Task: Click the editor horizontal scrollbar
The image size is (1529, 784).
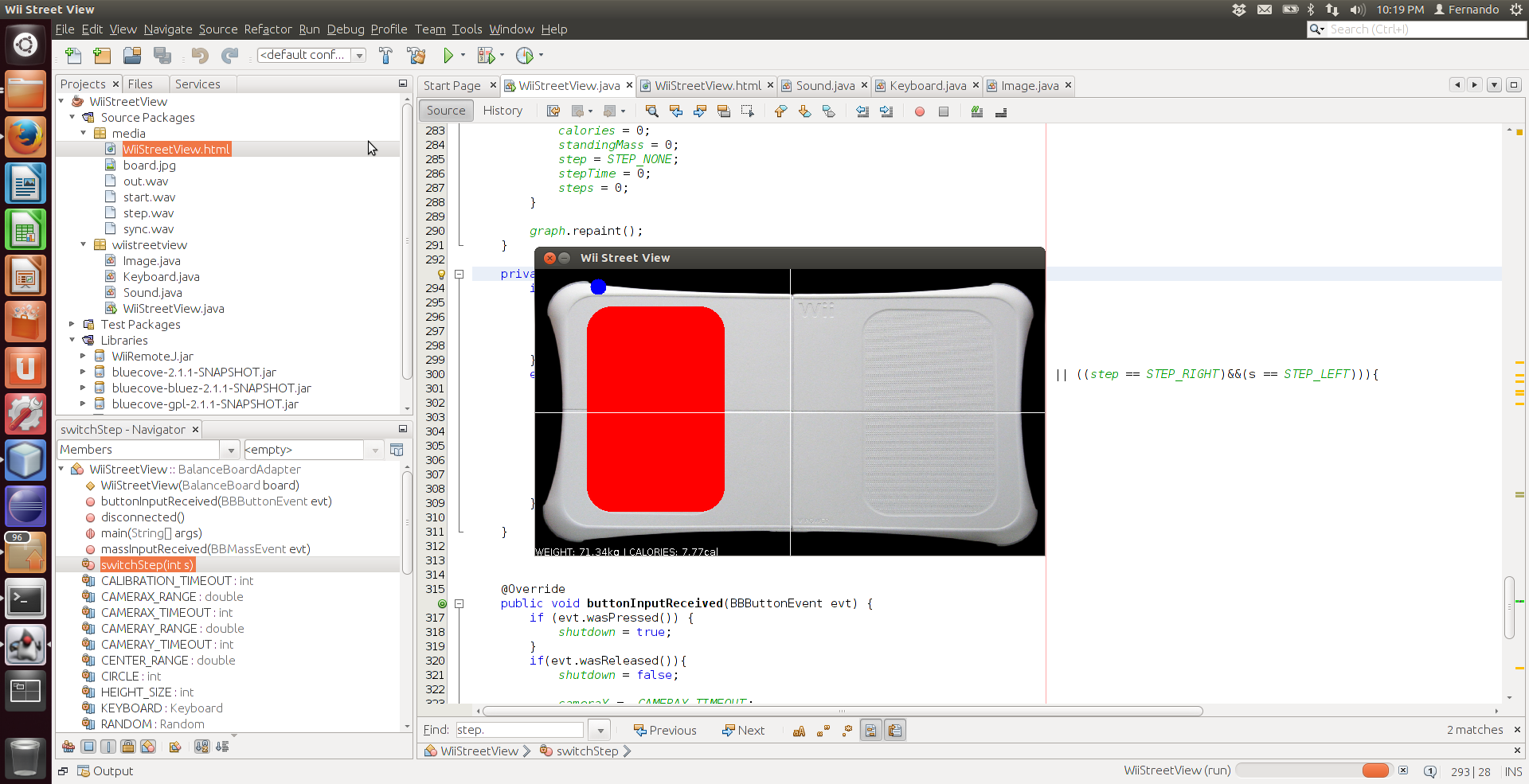Action: pyautogui.click(x=843, y=712)
